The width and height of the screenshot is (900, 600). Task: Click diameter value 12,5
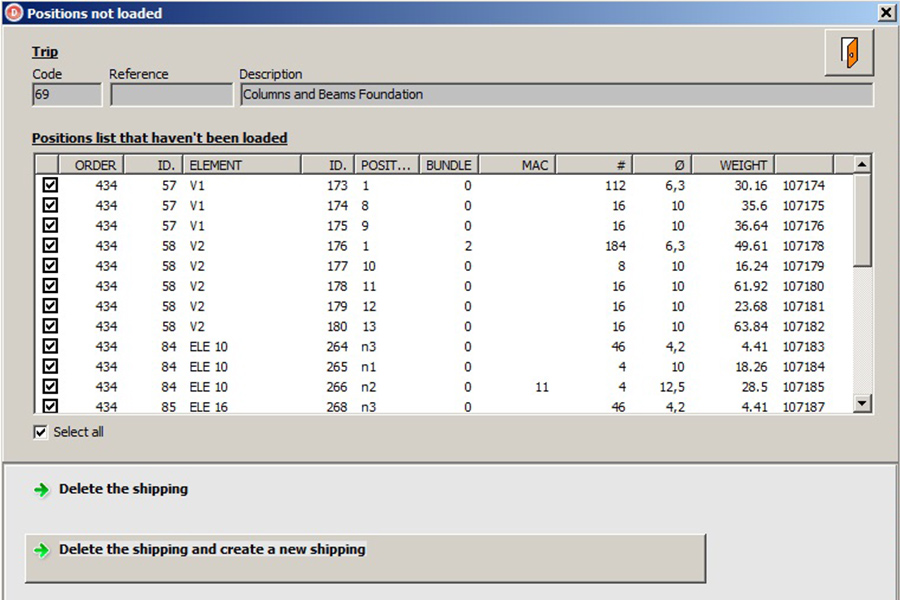pos(672,387)
